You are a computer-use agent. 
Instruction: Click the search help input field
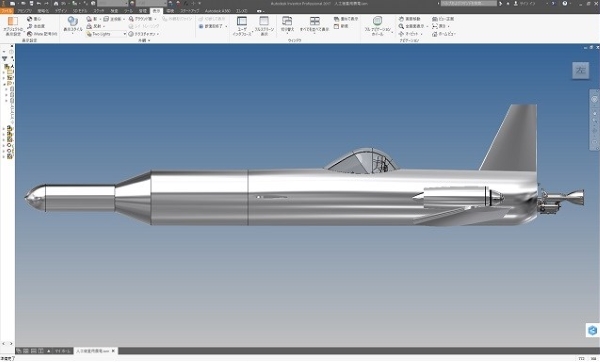click(x=469, y=3)
